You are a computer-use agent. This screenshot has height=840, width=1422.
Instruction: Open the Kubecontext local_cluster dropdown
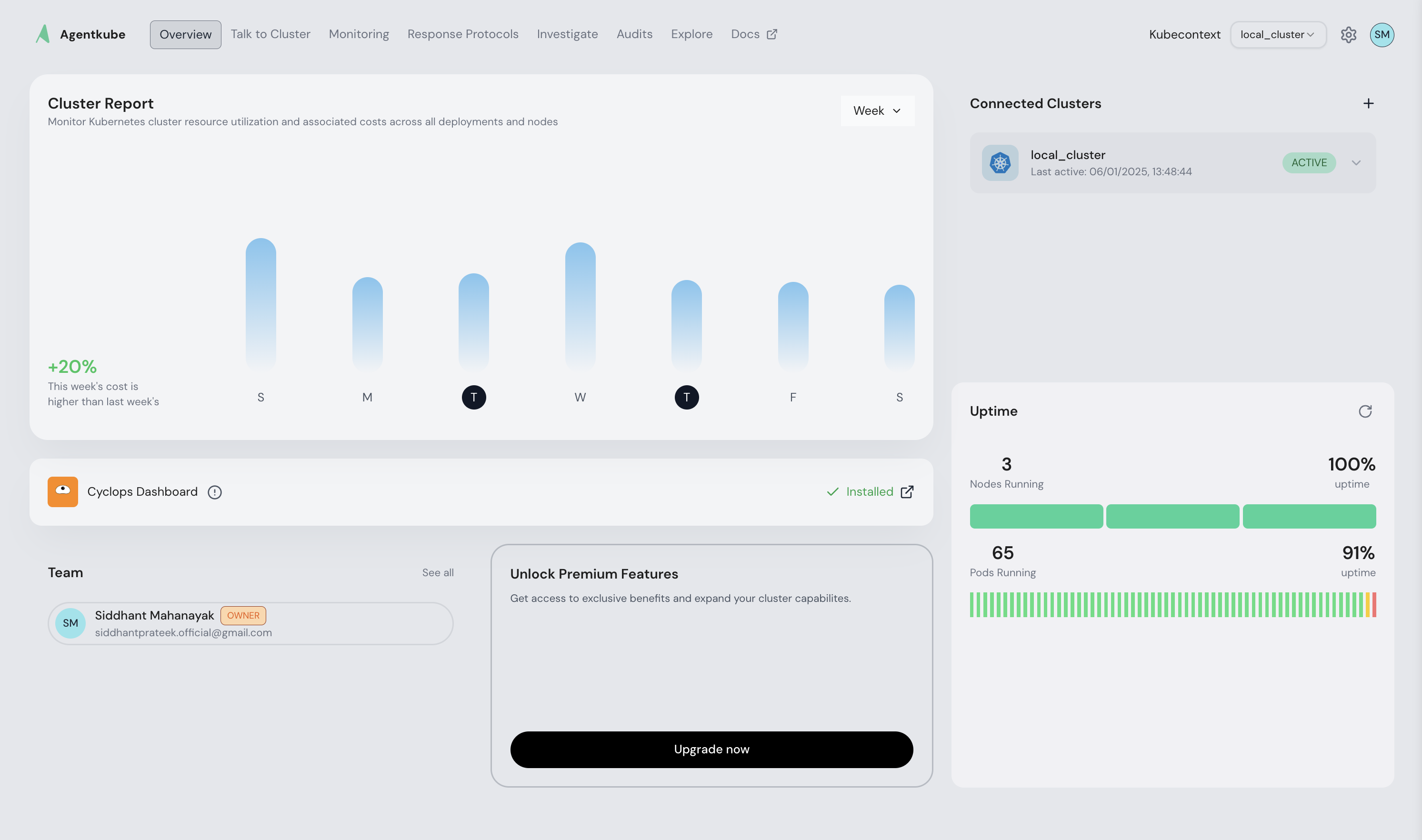point(1277,35)
